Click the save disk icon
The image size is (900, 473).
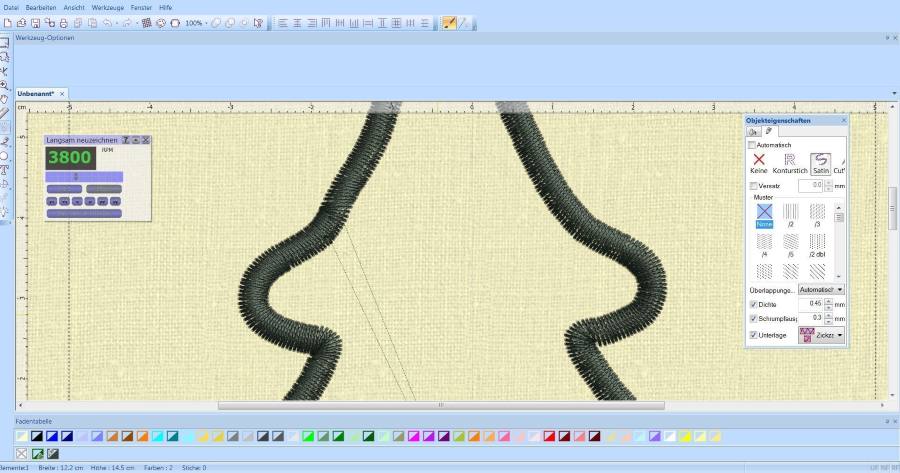pyautogui.click(x=36, y=23)
